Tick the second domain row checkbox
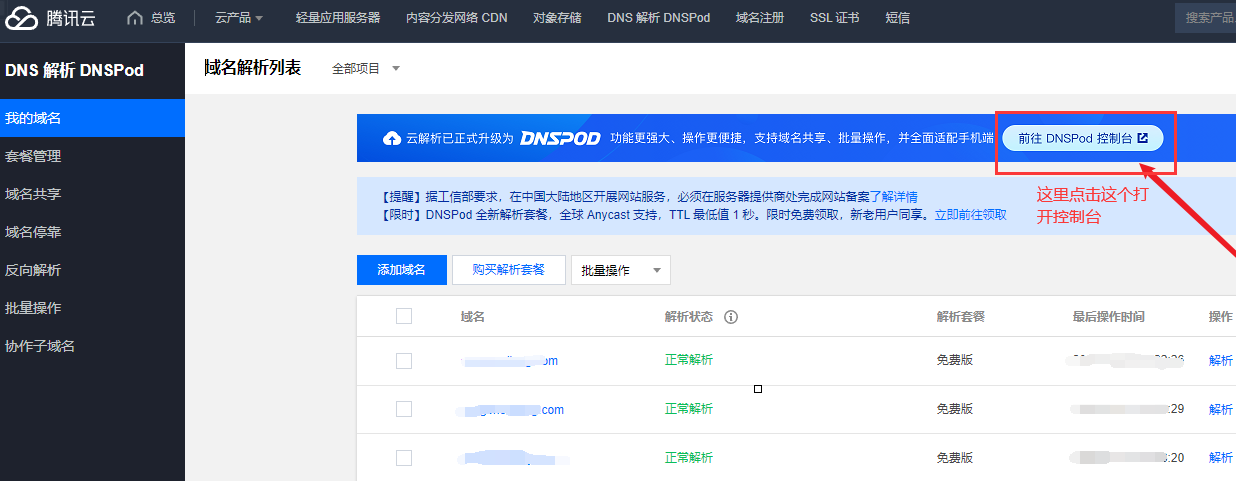Screen dimensions: 1236x481 404,409
